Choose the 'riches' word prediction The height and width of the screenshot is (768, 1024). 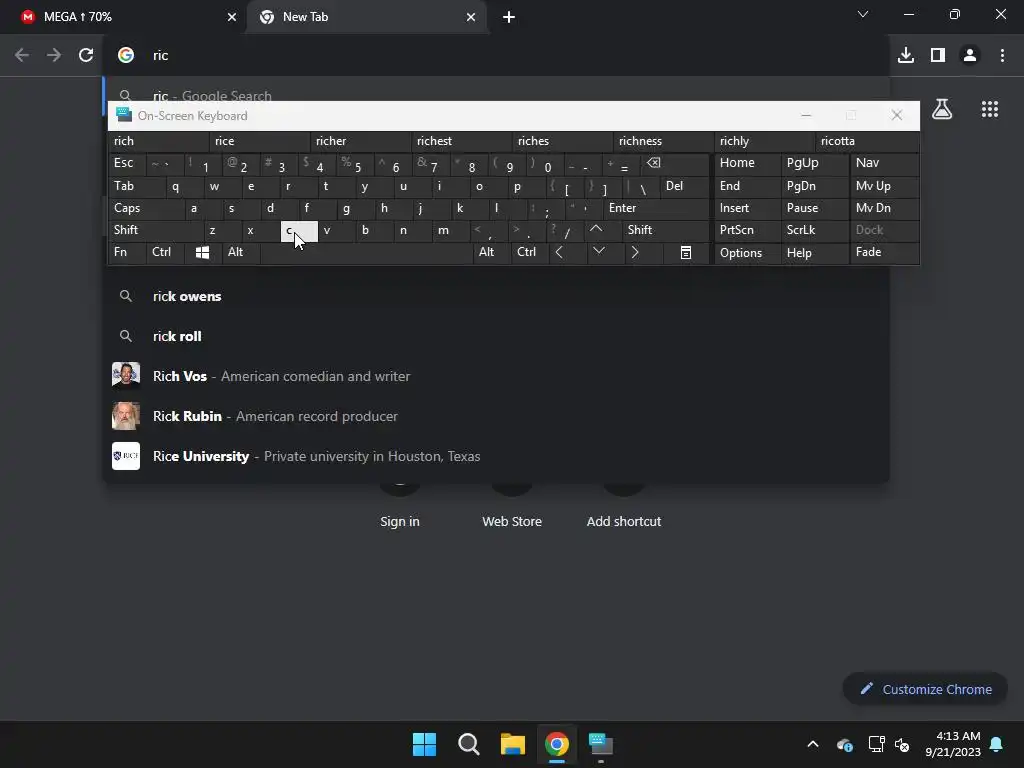click(x=562, y=141)
